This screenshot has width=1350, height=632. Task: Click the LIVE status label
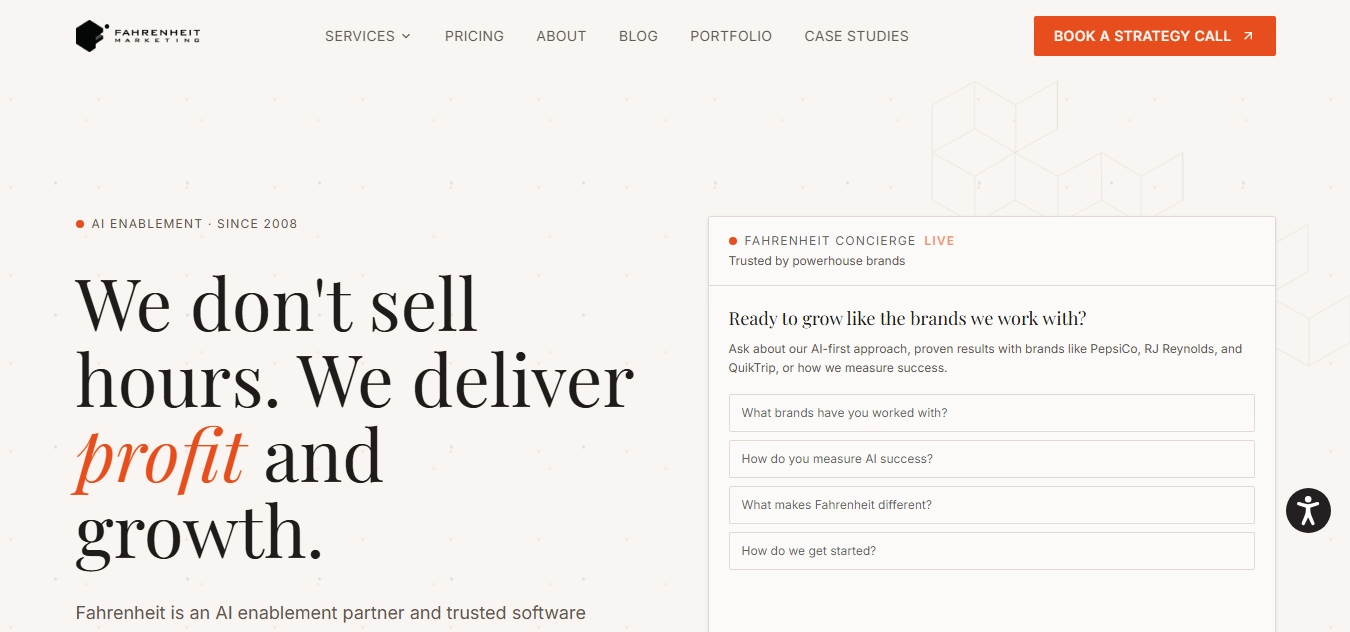pyautogui.click(x=939, y=241)
